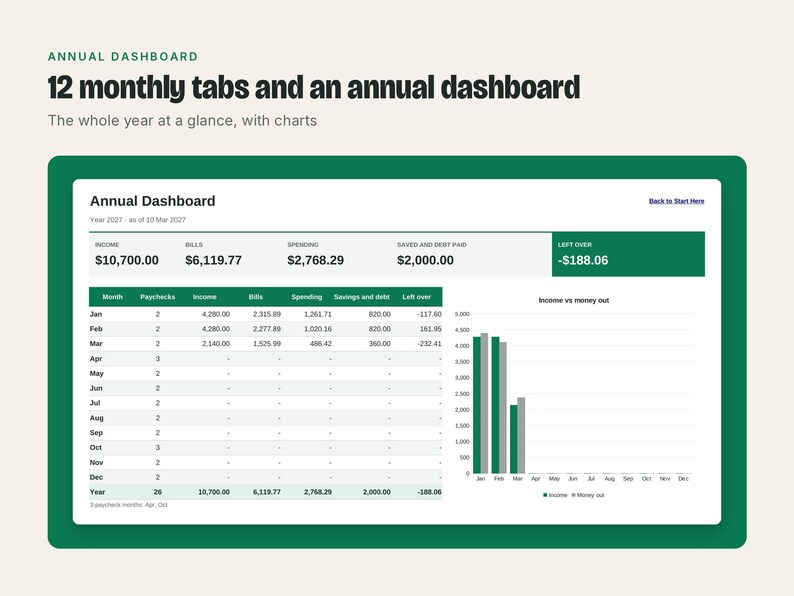Select the Aug row label in table

tap(96, 418)
